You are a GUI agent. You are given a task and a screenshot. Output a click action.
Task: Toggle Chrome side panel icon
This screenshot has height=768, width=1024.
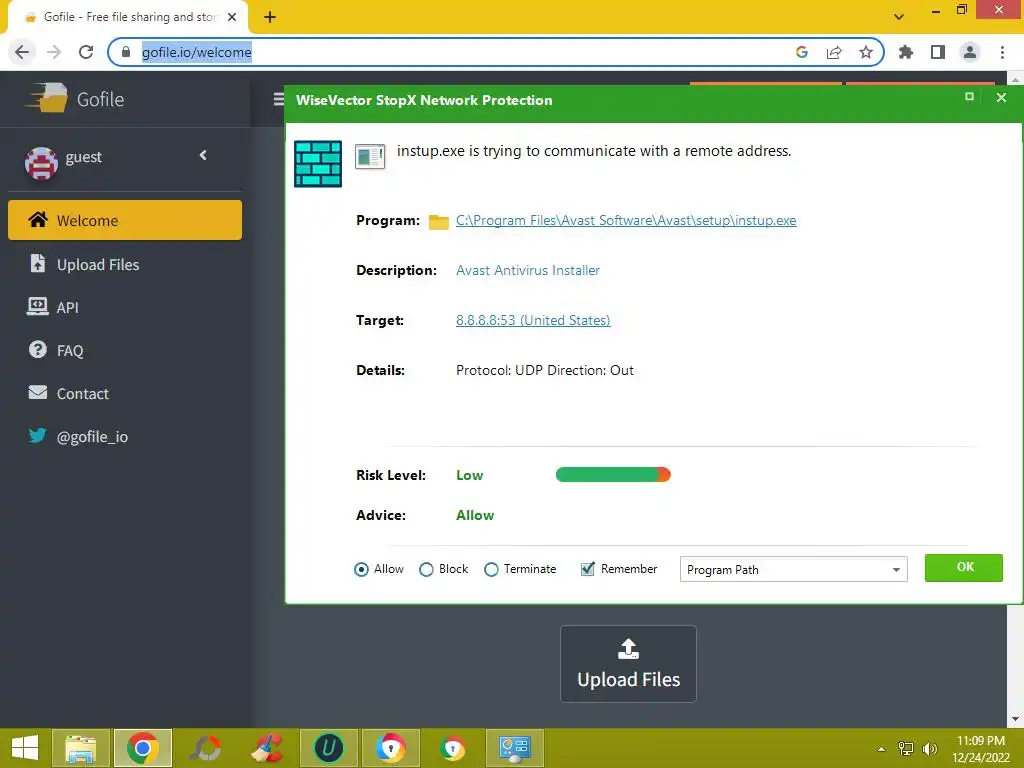coord(938,52)
